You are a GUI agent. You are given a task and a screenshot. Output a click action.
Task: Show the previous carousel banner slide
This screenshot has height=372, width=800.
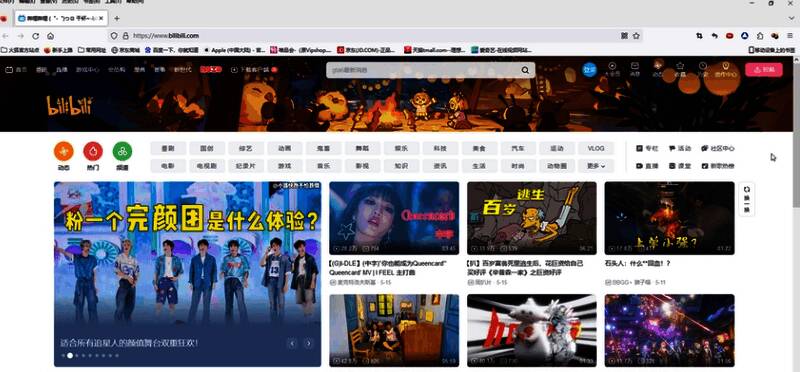pos(292,343)
